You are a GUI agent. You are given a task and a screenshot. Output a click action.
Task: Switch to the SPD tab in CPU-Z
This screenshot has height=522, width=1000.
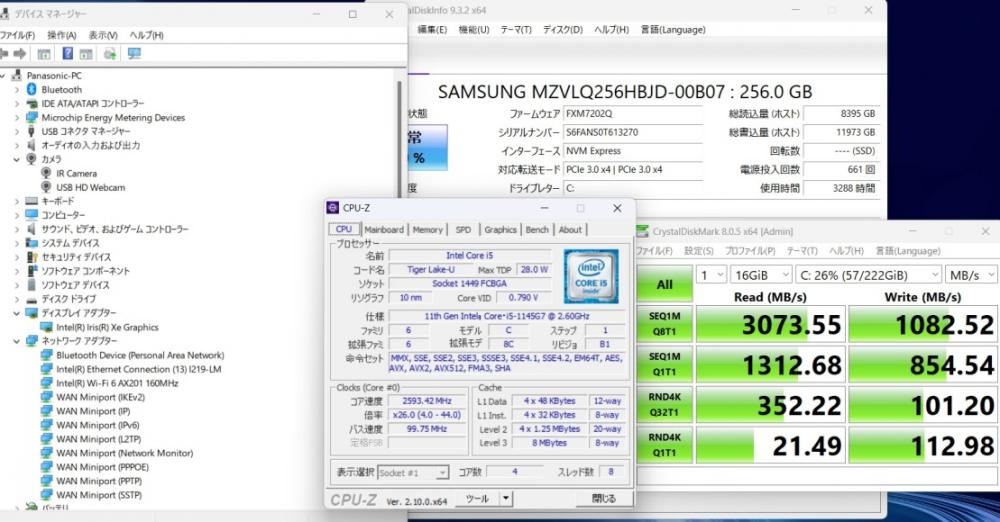click(464, 230)
